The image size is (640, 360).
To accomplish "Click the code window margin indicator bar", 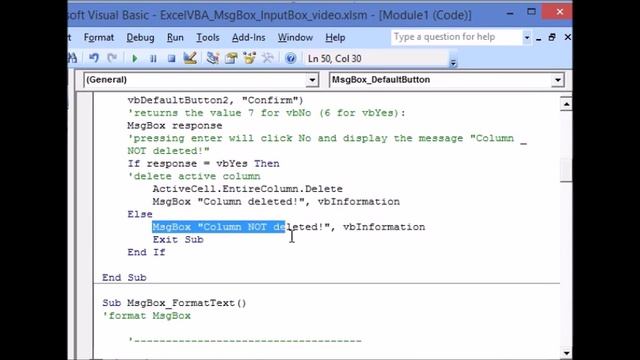I will tap(84, 225).
